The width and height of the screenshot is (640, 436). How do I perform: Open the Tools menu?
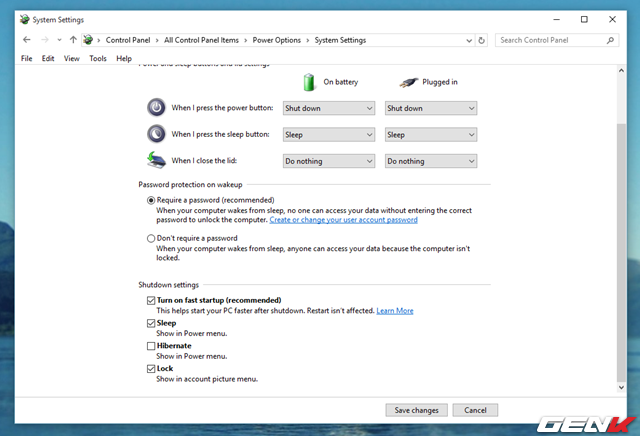click(x=98, y=58)
